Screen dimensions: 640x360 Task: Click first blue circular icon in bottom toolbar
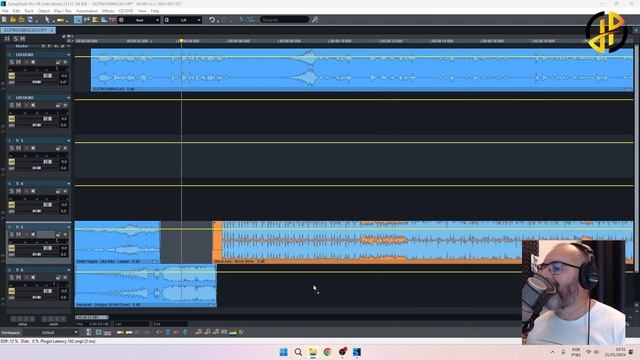pyautogui.click(x=168, y=332)
